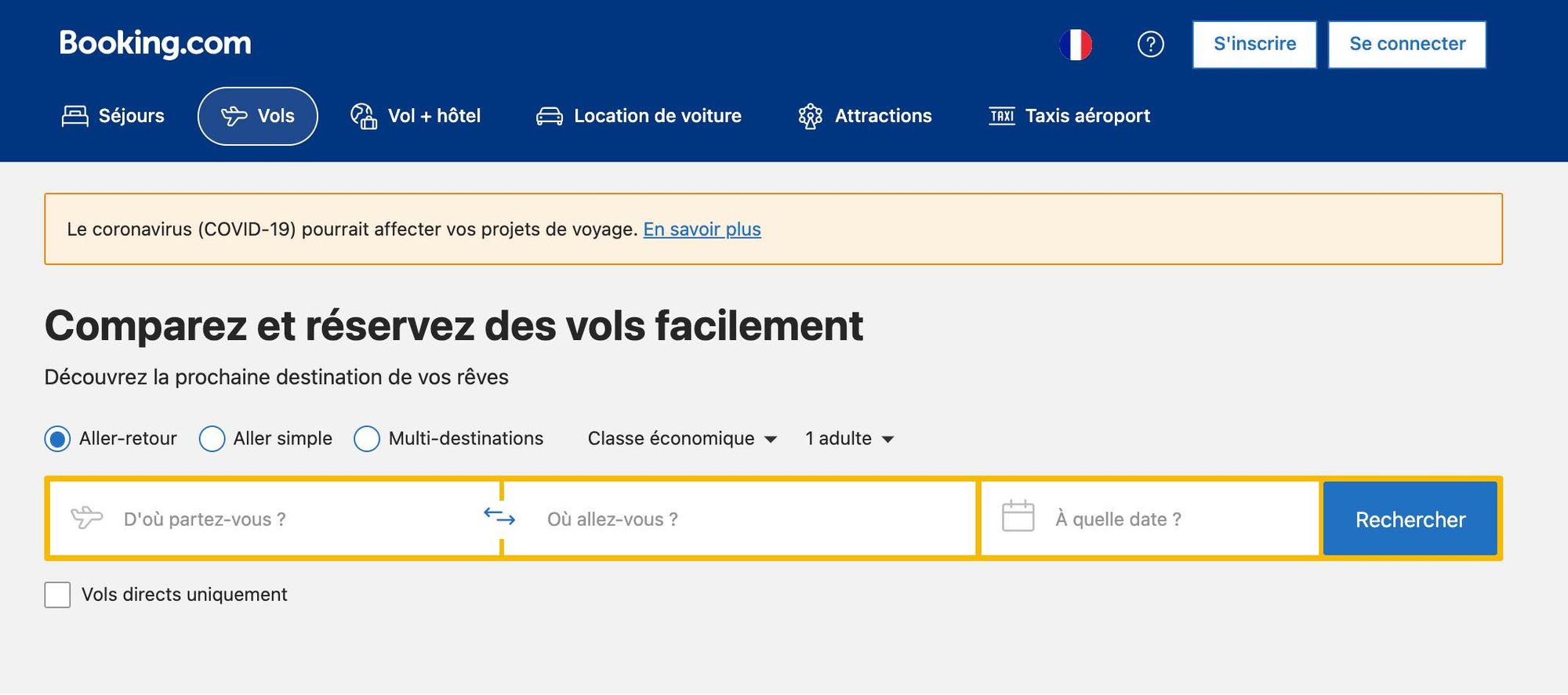
Task: Focus the Où allez-vous destination field
Action: [739, 519]
